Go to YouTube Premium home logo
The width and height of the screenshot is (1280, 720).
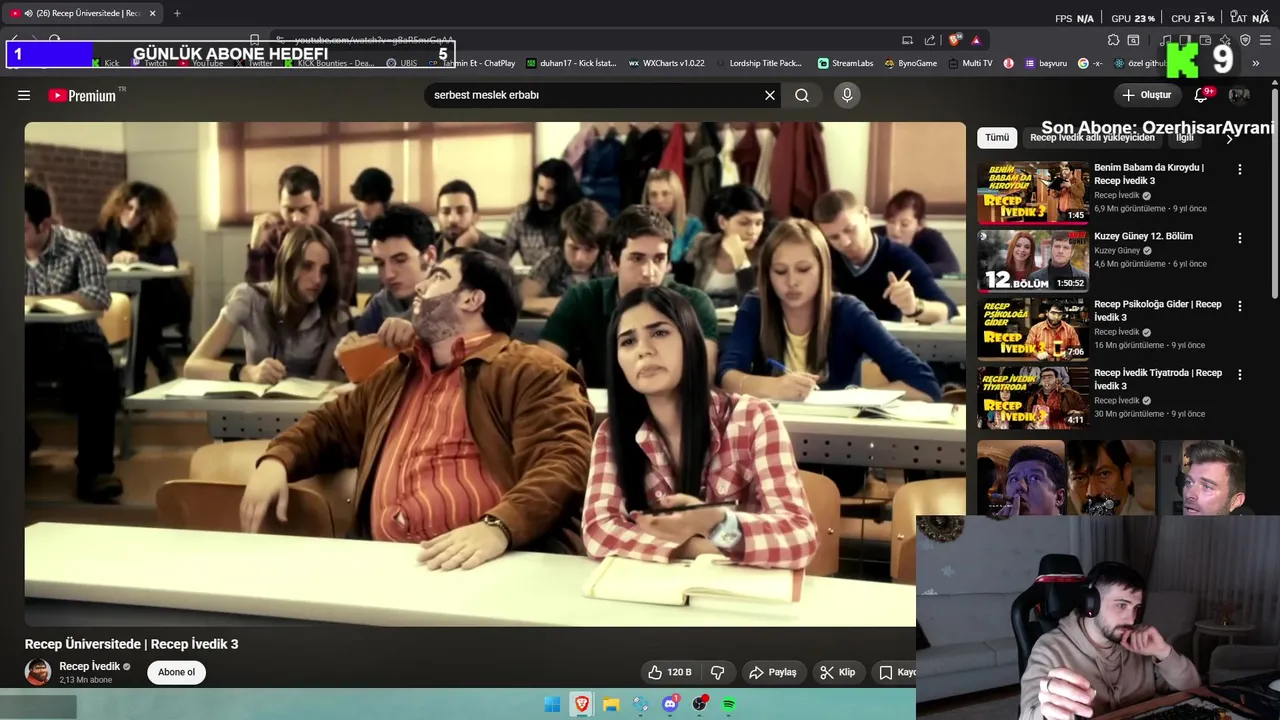(x=83, y=95)
